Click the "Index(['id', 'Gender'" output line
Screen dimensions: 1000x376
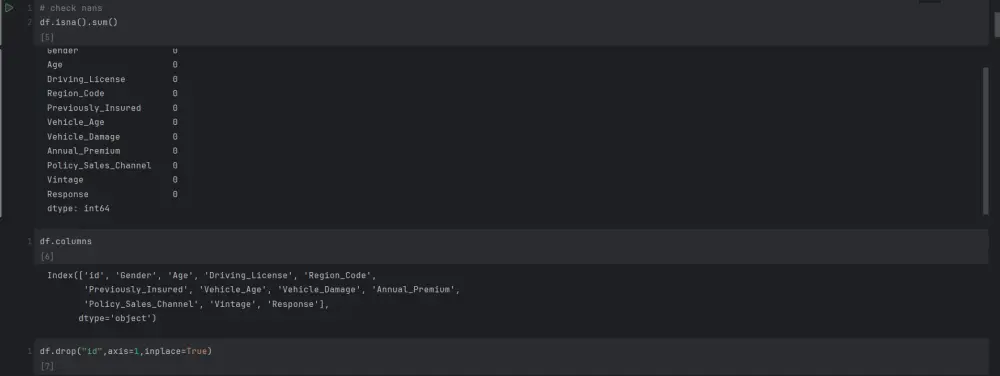[212, 275]
